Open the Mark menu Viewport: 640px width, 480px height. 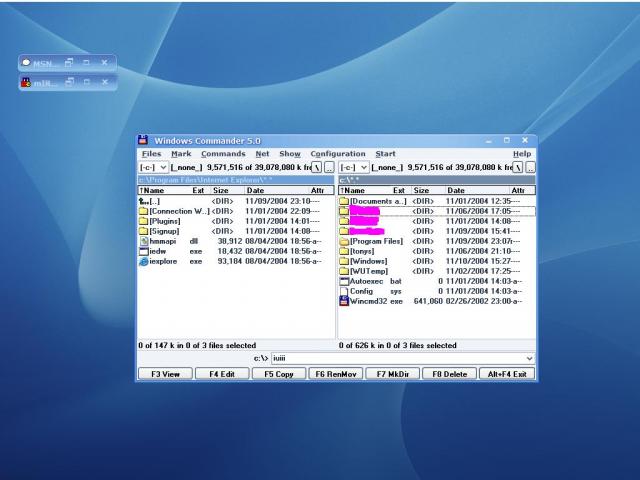pos(181,154)
